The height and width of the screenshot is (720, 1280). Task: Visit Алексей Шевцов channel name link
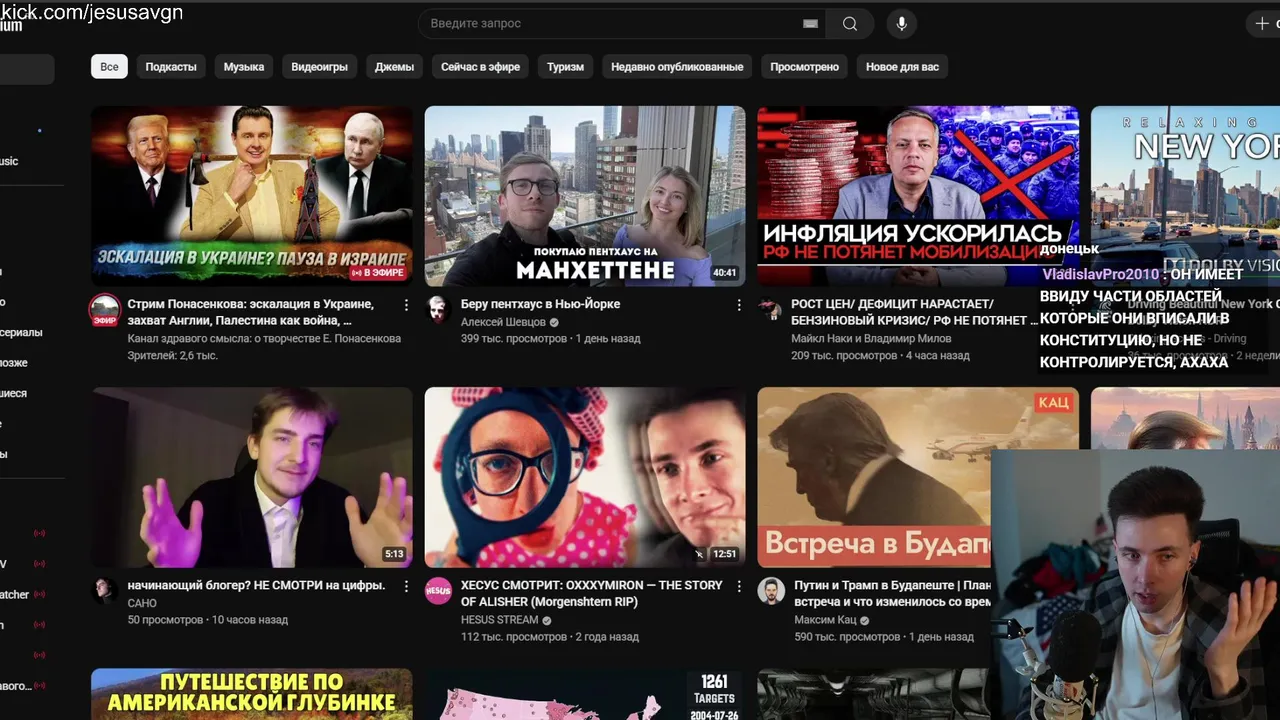503,322
